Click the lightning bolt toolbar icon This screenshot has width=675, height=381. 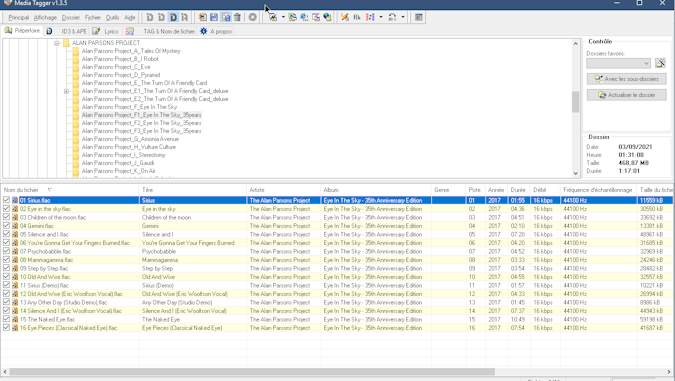coord(345,17)
